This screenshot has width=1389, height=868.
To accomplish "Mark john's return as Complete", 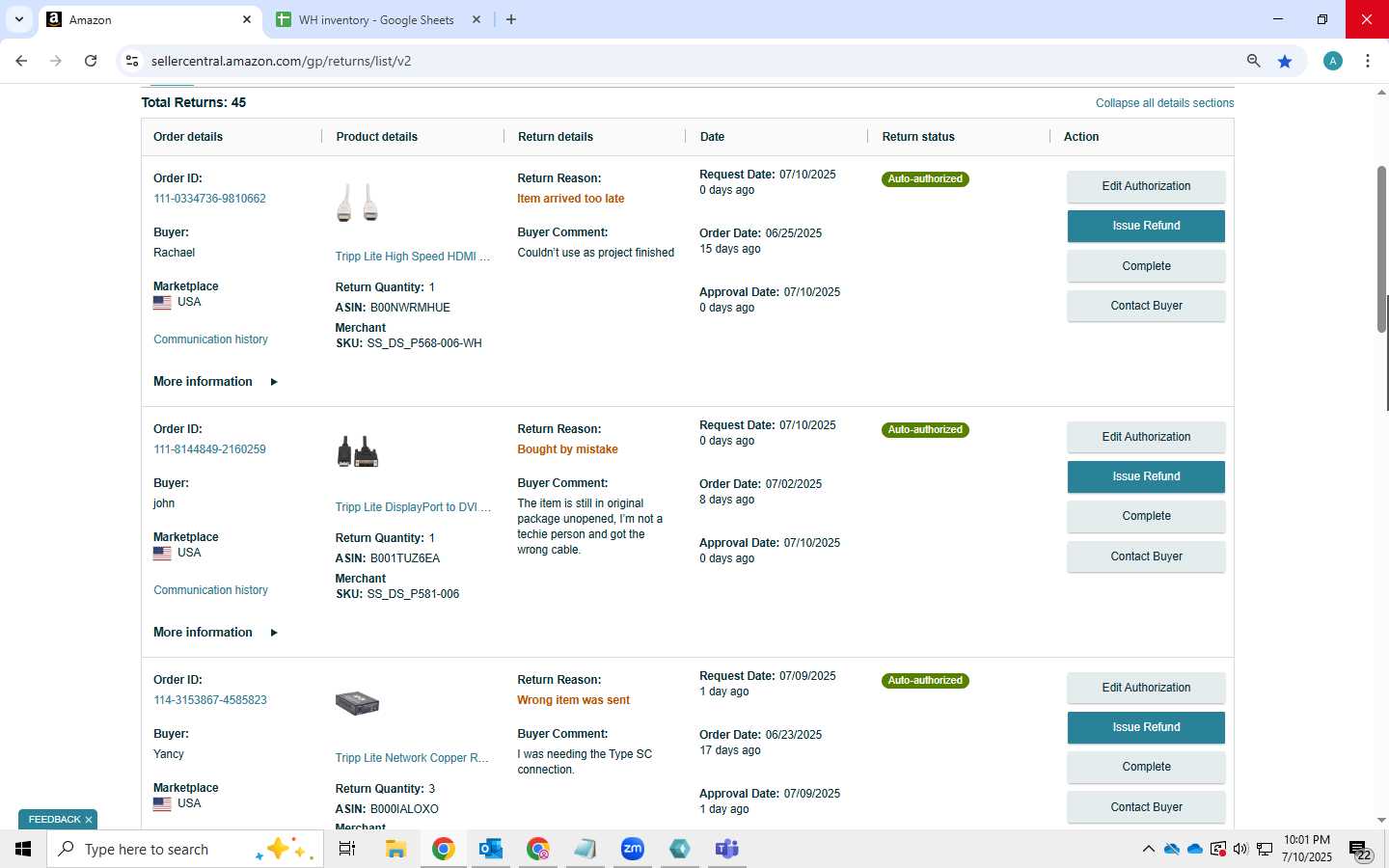I will [1146, 516].
